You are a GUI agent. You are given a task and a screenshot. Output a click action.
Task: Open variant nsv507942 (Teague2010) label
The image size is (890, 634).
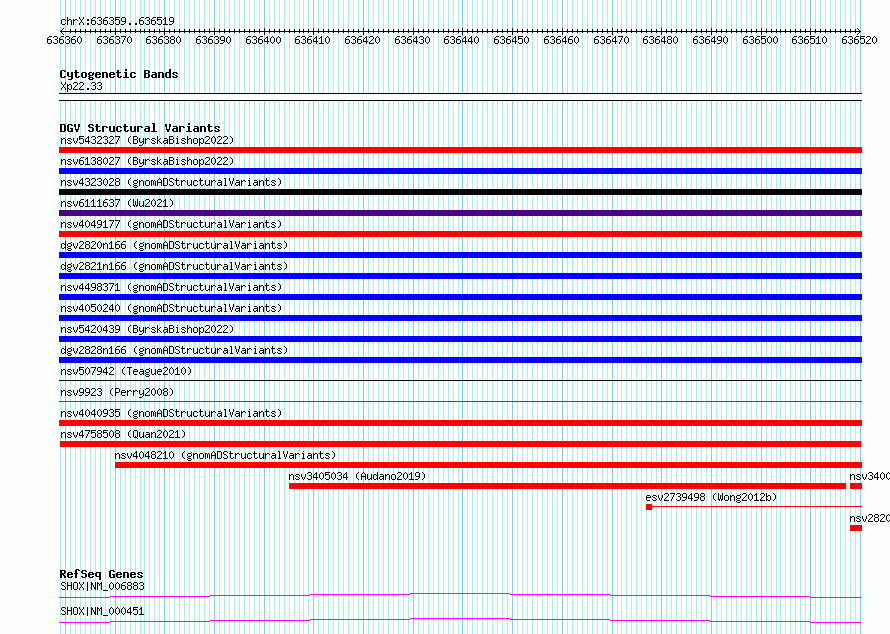(126, 371)
